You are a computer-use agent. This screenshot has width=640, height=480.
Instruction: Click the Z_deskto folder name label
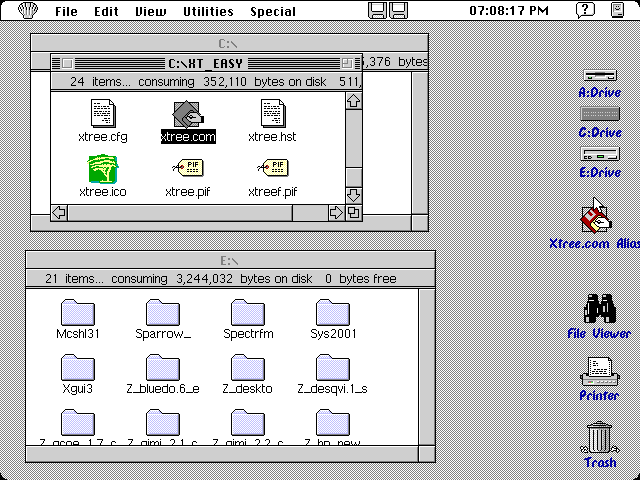(x=247, y=389)
